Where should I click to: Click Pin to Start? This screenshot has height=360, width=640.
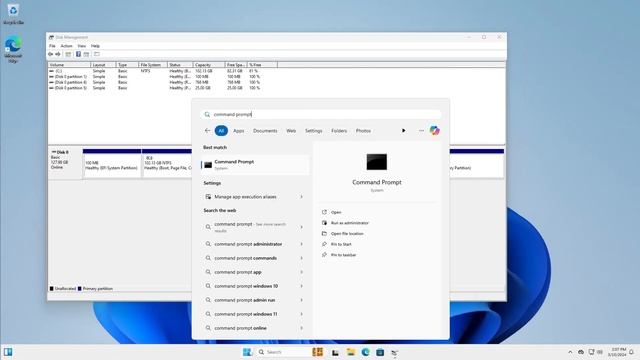click(x=341, y=244)
